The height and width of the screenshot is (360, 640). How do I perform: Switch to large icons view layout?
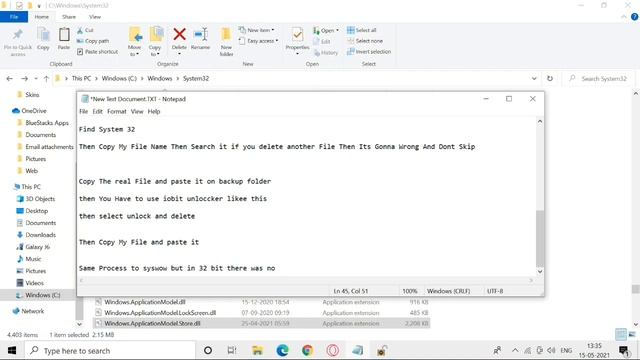(x=632, y=334)
